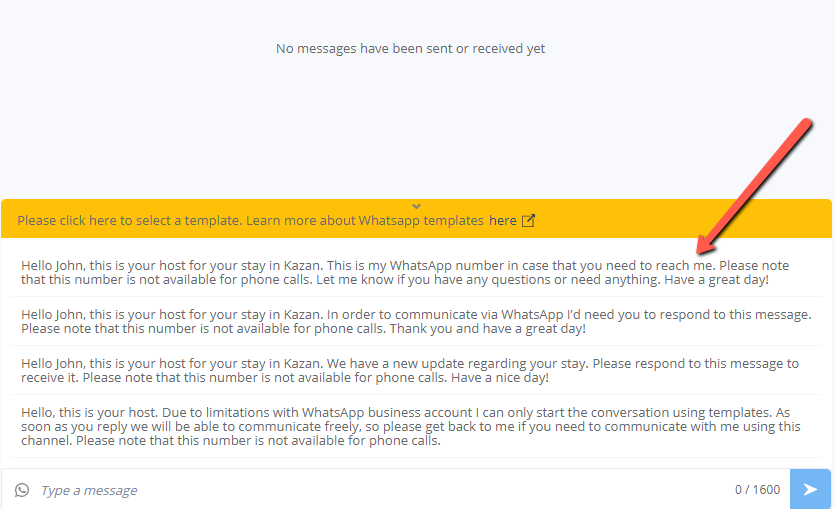Click the yellow "select a template" banner
Viewport: 835px width, 509px height.
(x=416, y=219)
